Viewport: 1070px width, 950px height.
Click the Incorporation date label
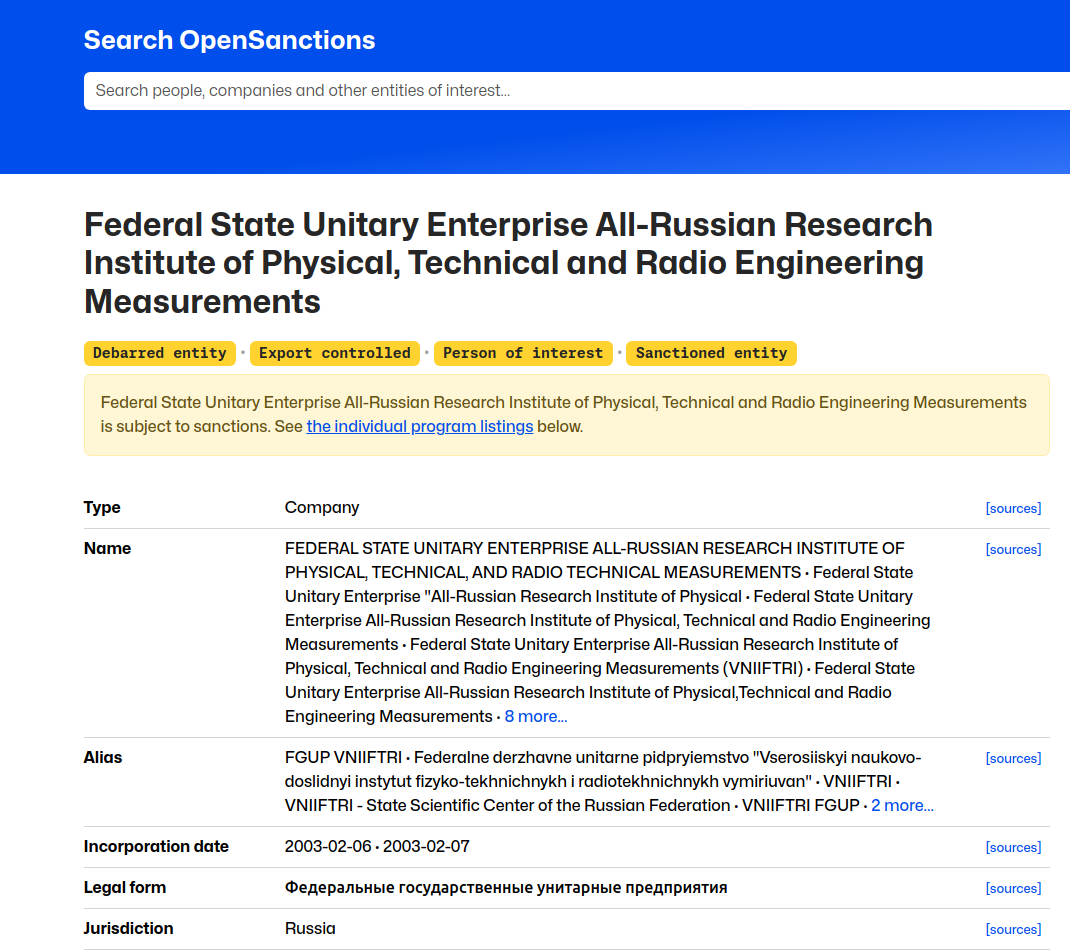pos(156,846)
